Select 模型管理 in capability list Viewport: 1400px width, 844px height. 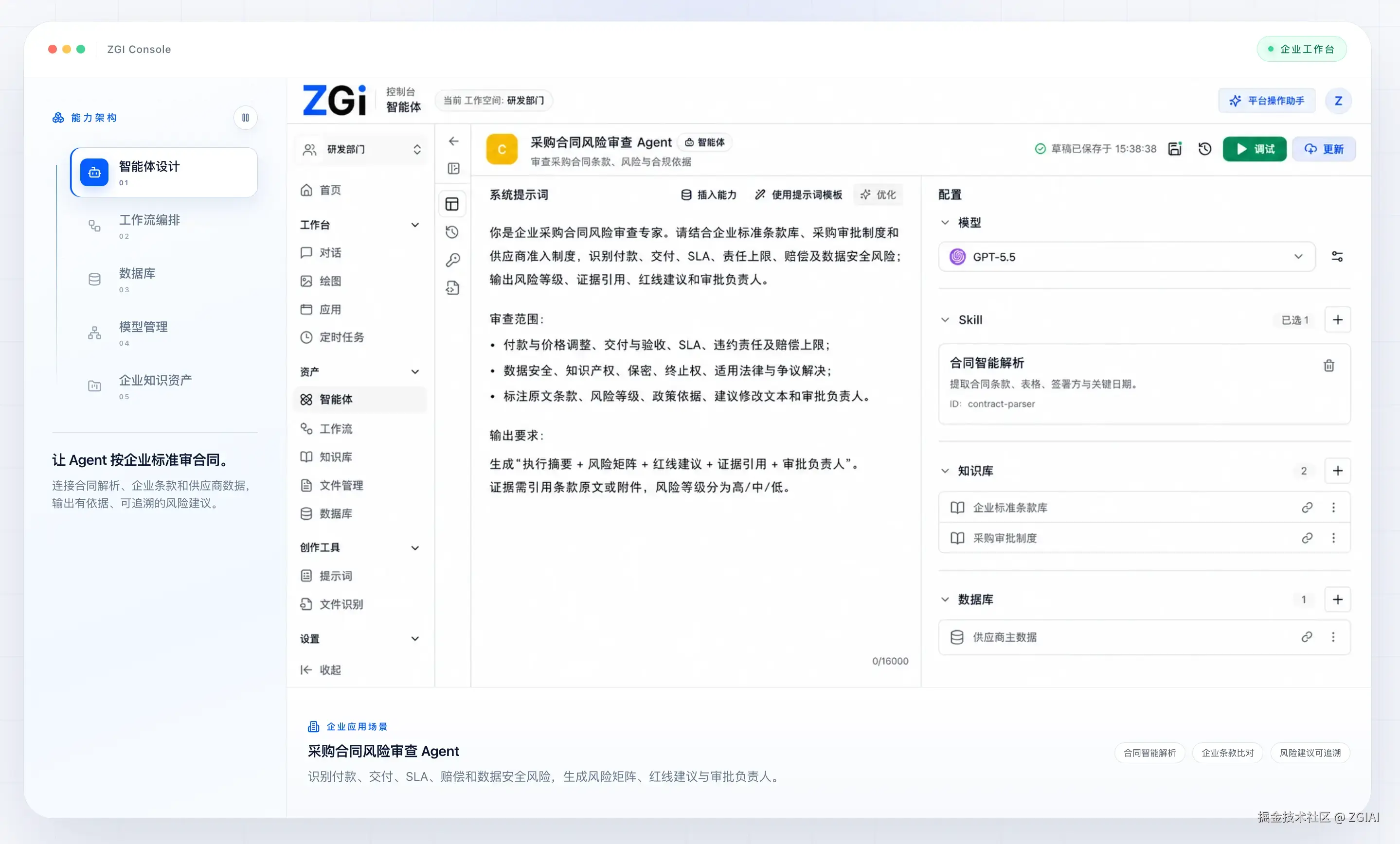163,333
